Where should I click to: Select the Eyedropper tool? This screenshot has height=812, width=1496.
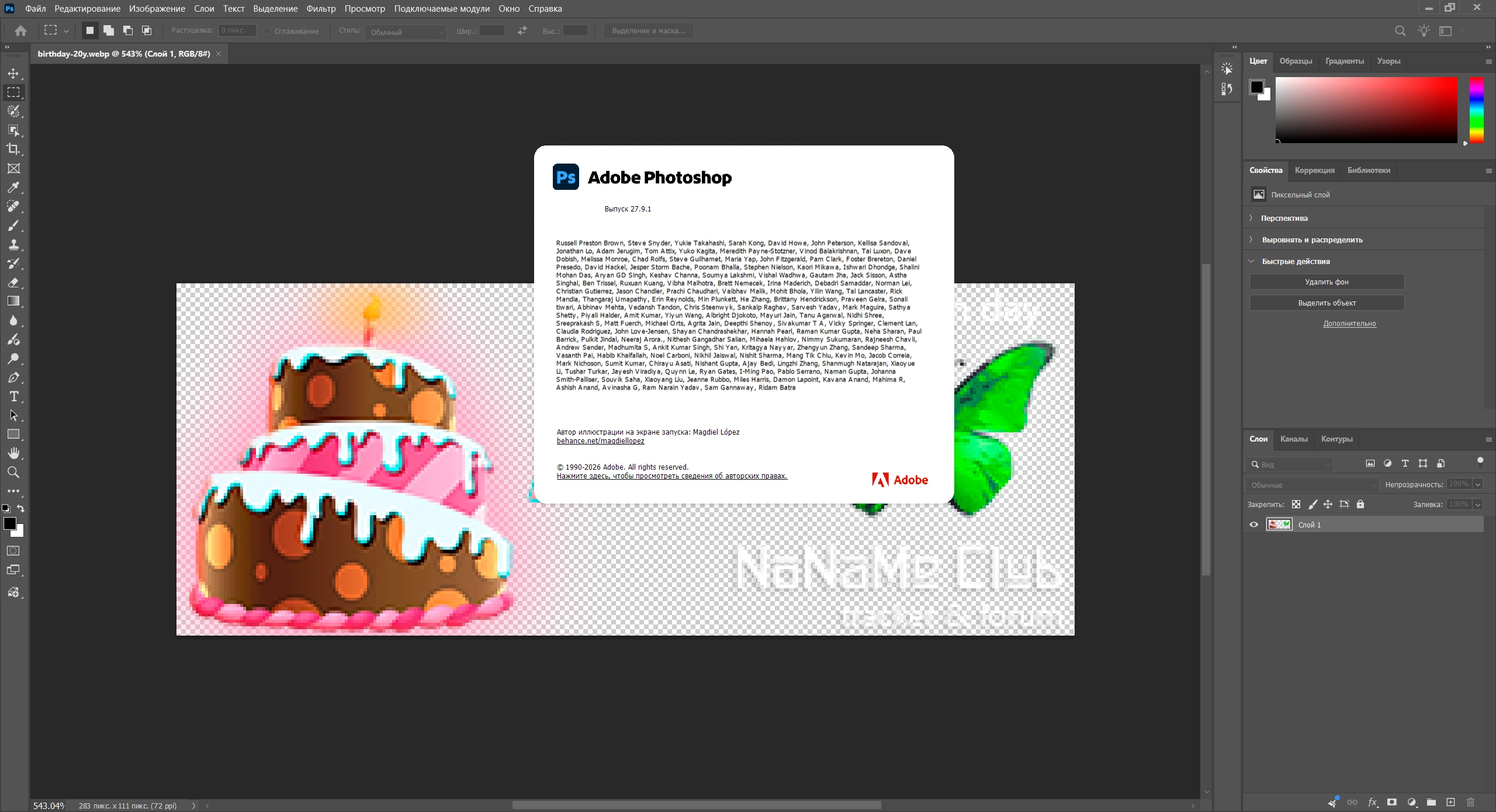13,188
